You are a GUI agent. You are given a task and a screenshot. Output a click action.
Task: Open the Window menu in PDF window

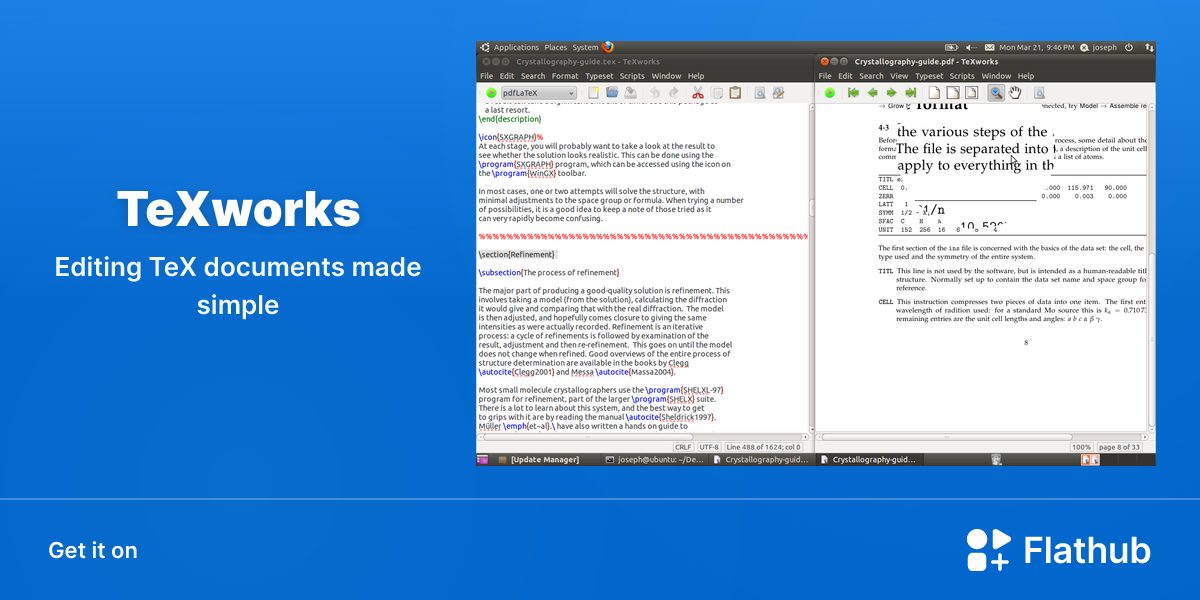[996, 76]
